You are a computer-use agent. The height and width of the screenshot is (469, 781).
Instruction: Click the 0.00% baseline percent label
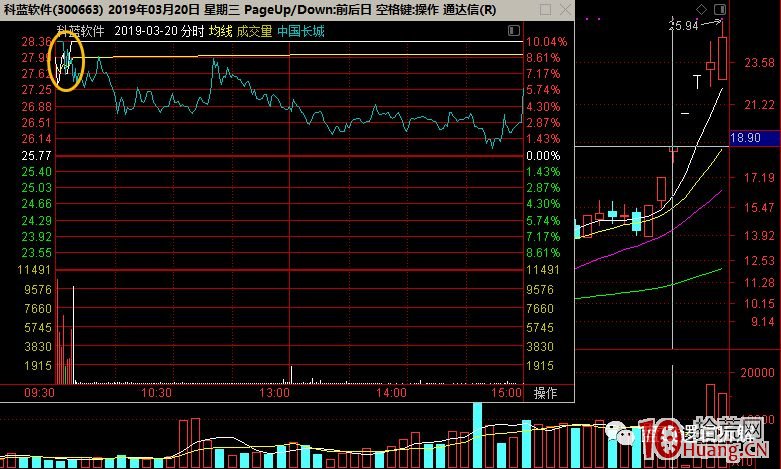click(x=543, y=156)
